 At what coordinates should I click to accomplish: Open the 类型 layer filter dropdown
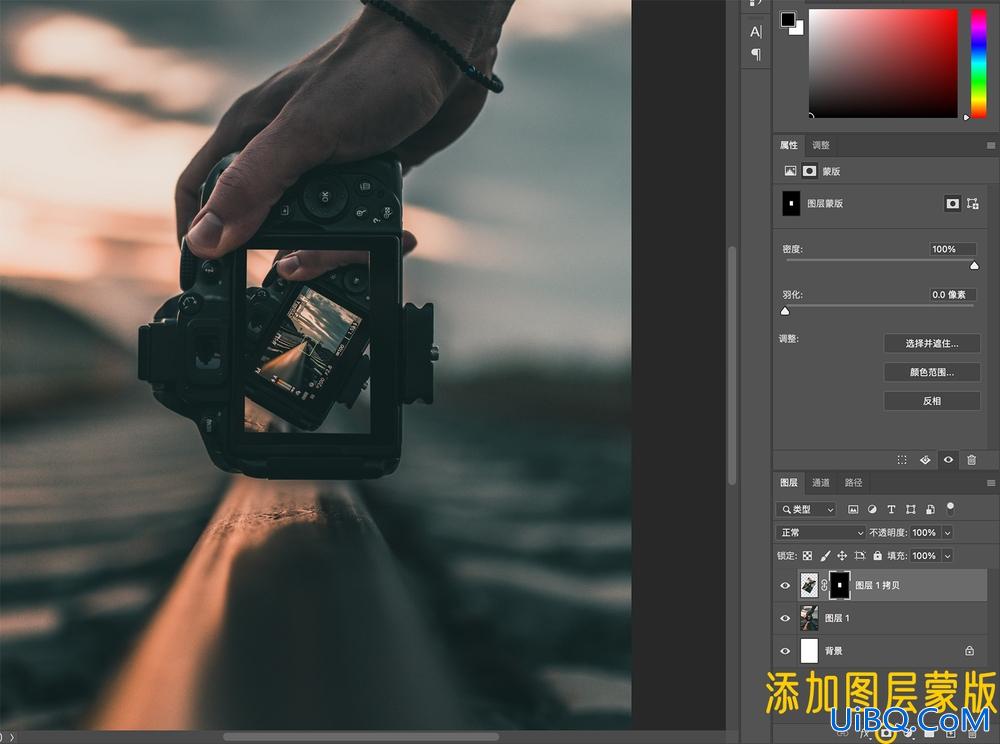(806, 509)
